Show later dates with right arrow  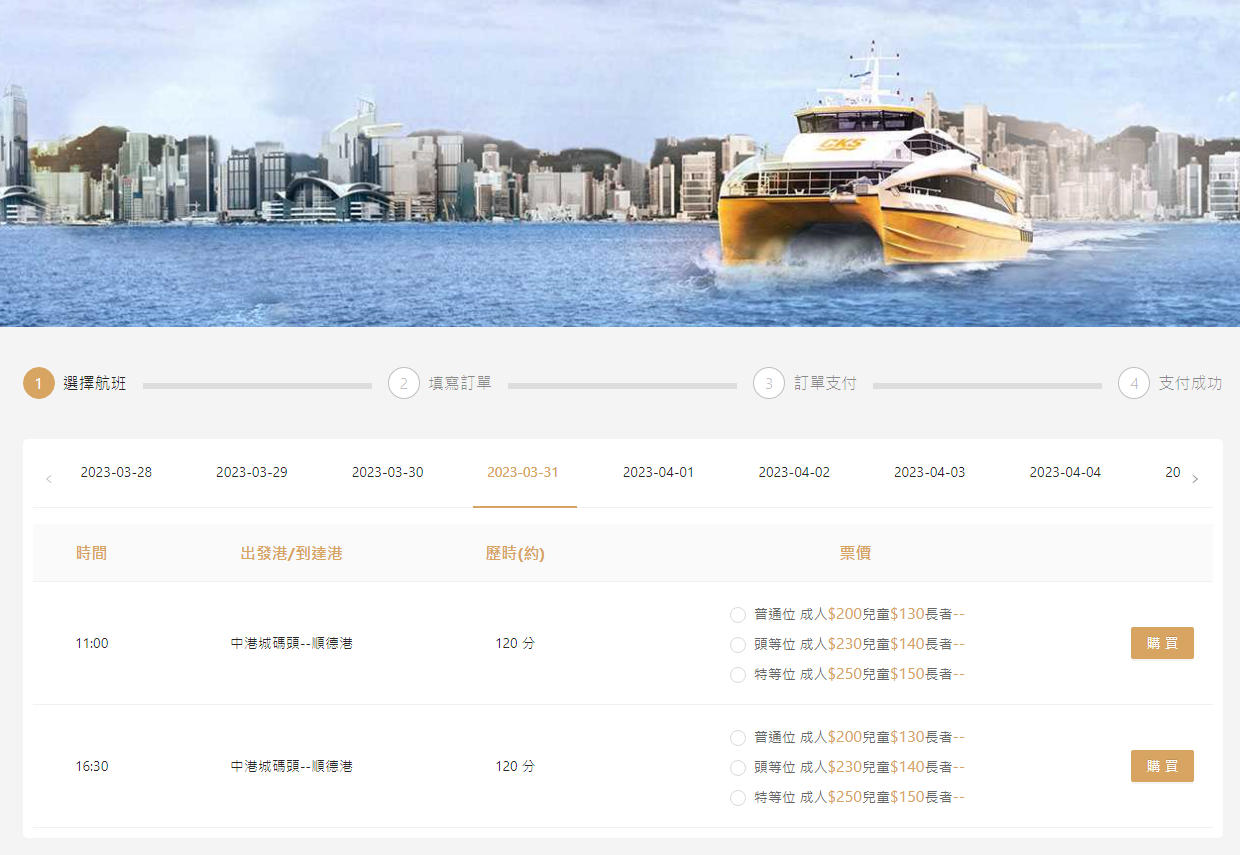coord(1195,479)
